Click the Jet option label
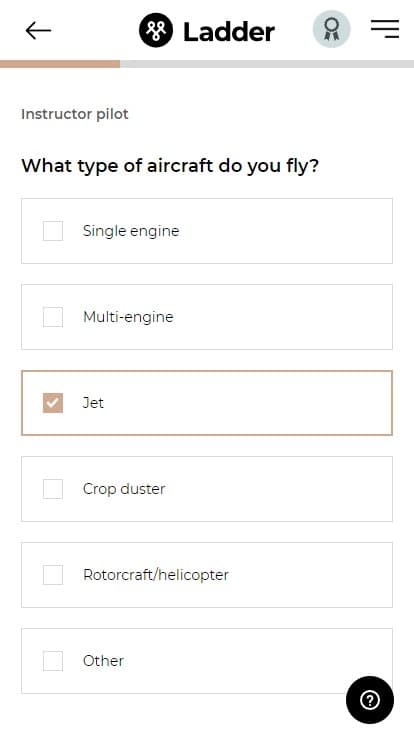 pyautogui.click(x=93, y=403)
